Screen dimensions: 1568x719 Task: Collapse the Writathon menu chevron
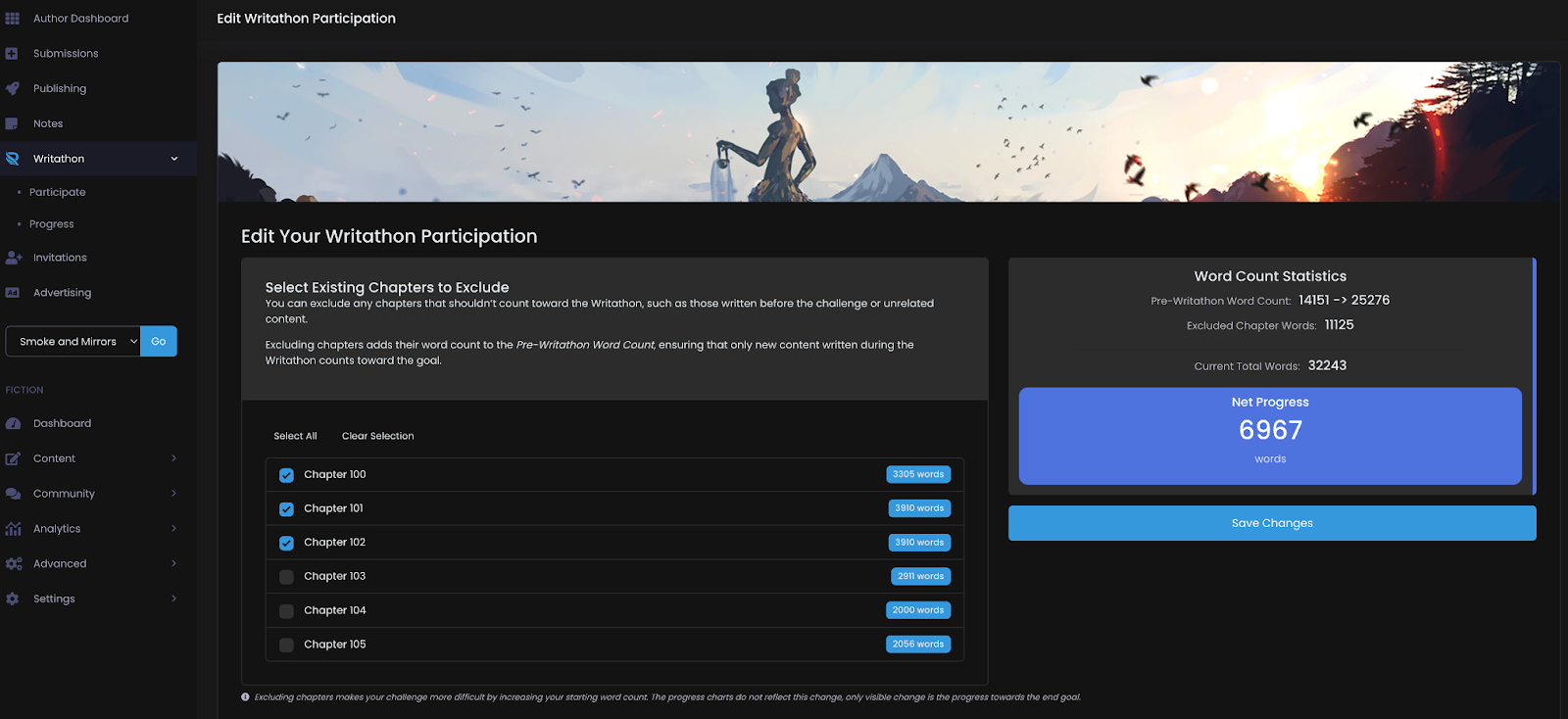coord(174,159)
